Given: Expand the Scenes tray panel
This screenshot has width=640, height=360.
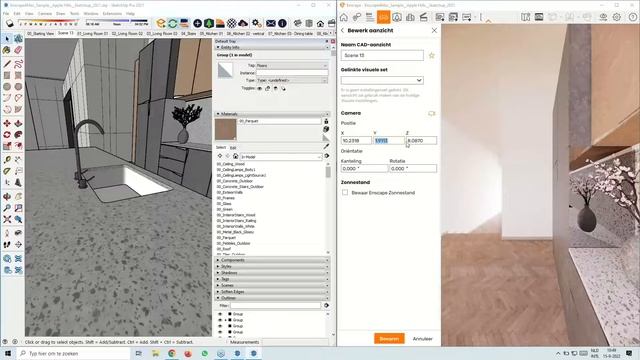Looking at the screenshot, I should (272, 285).
